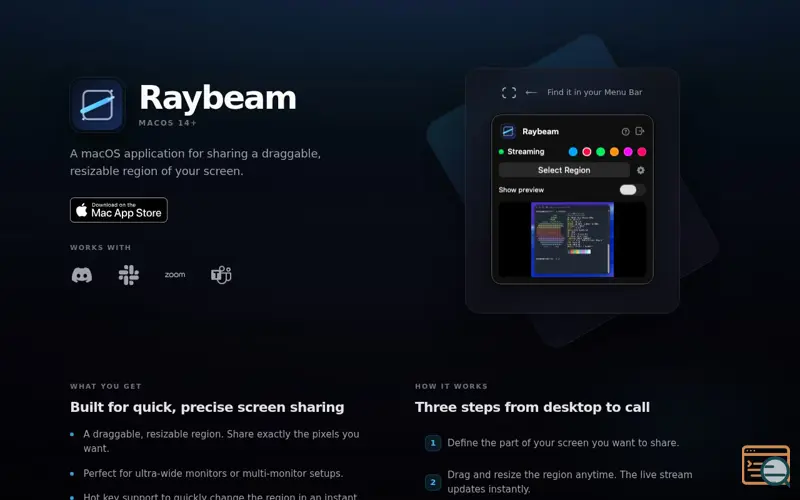
Task: Click the menu bar region-capture bracket icon
Action: click(x=509, y=92)
